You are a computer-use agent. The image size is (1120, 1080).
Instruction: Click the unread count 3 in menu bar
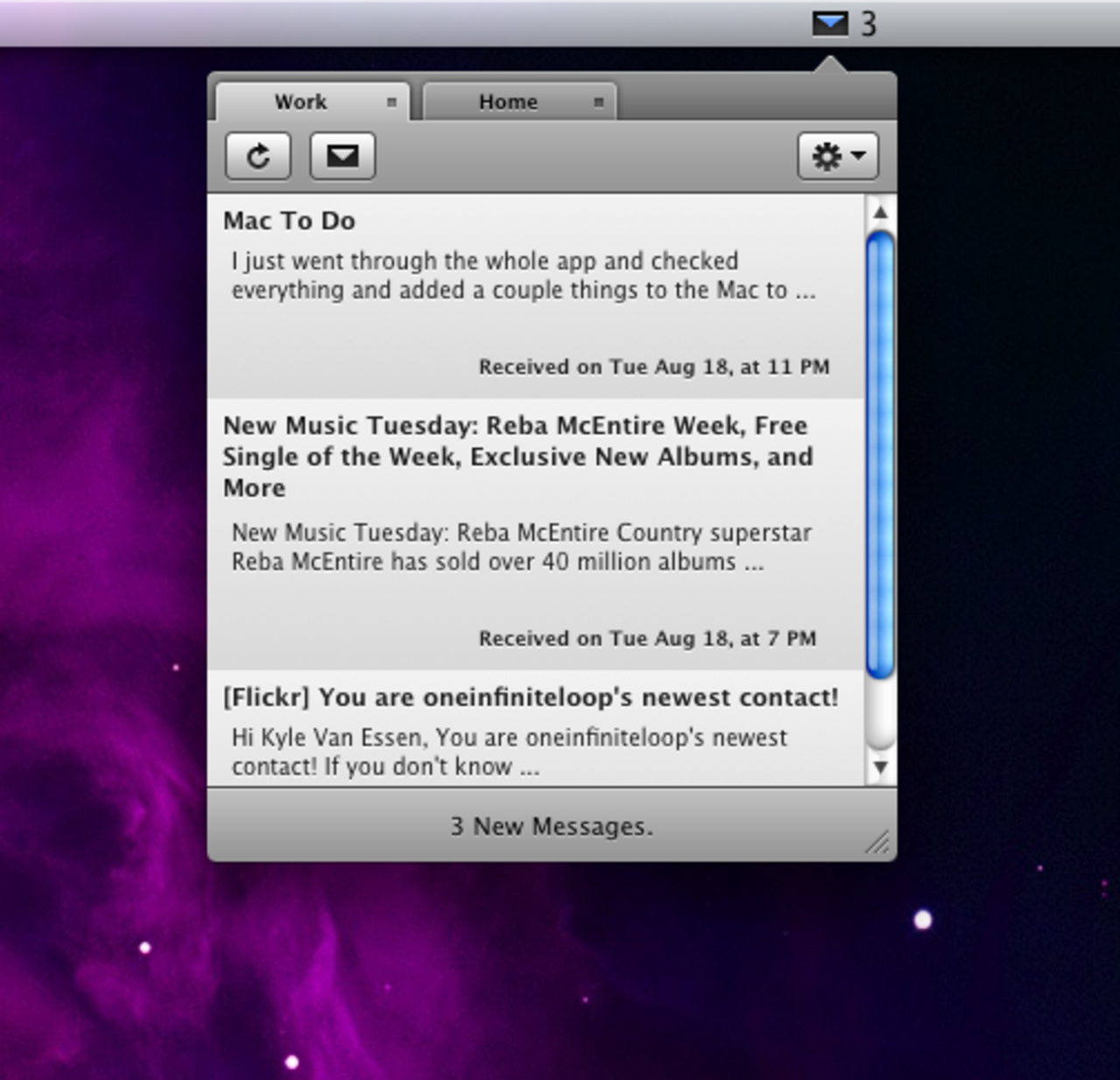(868, 25)
